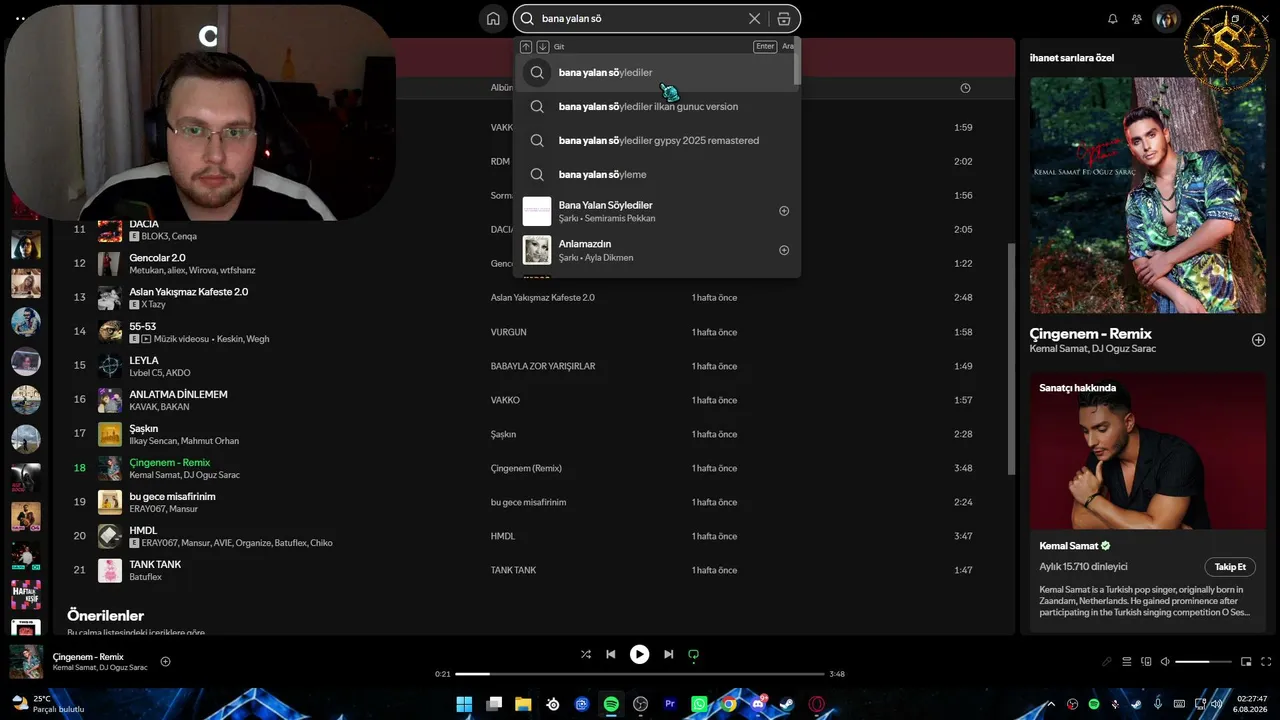Open Adobe Premiere Pro from taskbar
Image resolution: width=1280 pixels, height=720 pixels.
670,704
